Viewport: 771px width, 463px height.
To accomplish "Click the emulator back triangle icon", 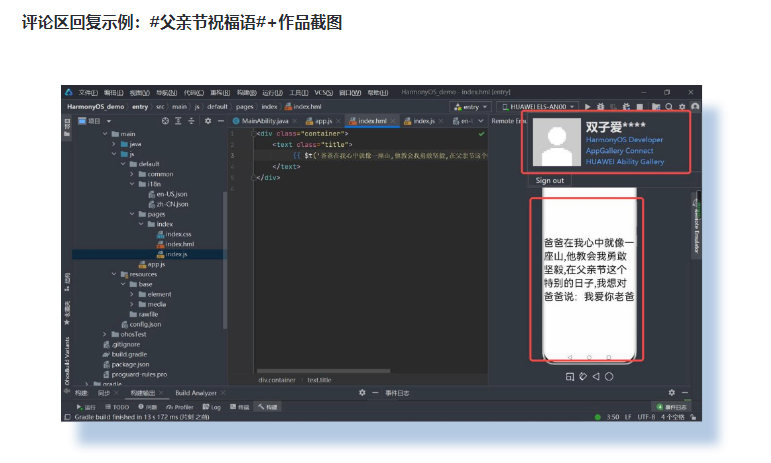I will click(x=596, y=377).
